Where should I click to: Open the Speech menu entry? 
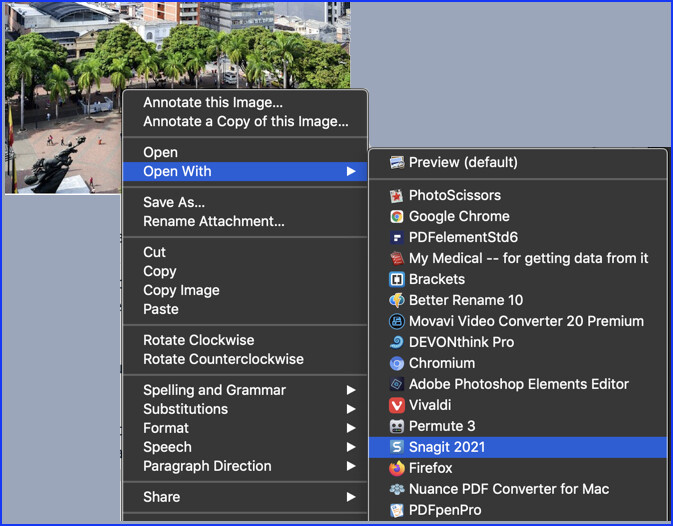pos(245,447)
